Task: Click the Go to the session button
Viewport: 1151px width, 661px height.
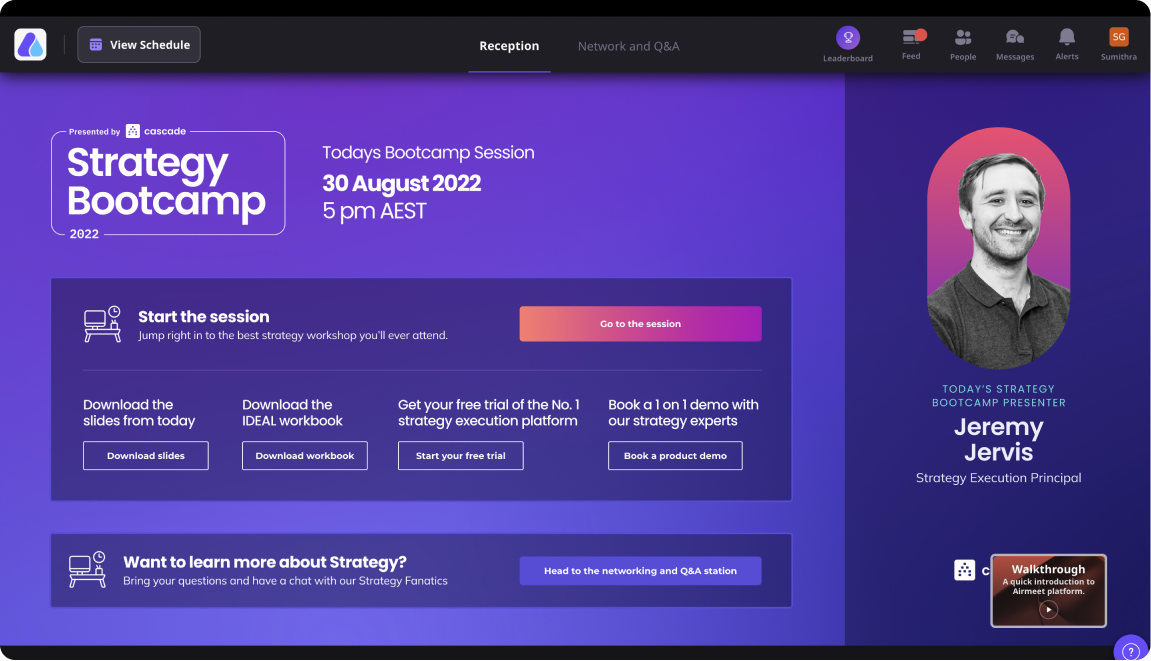Action: pyautogui.click(x=640, y=324)
